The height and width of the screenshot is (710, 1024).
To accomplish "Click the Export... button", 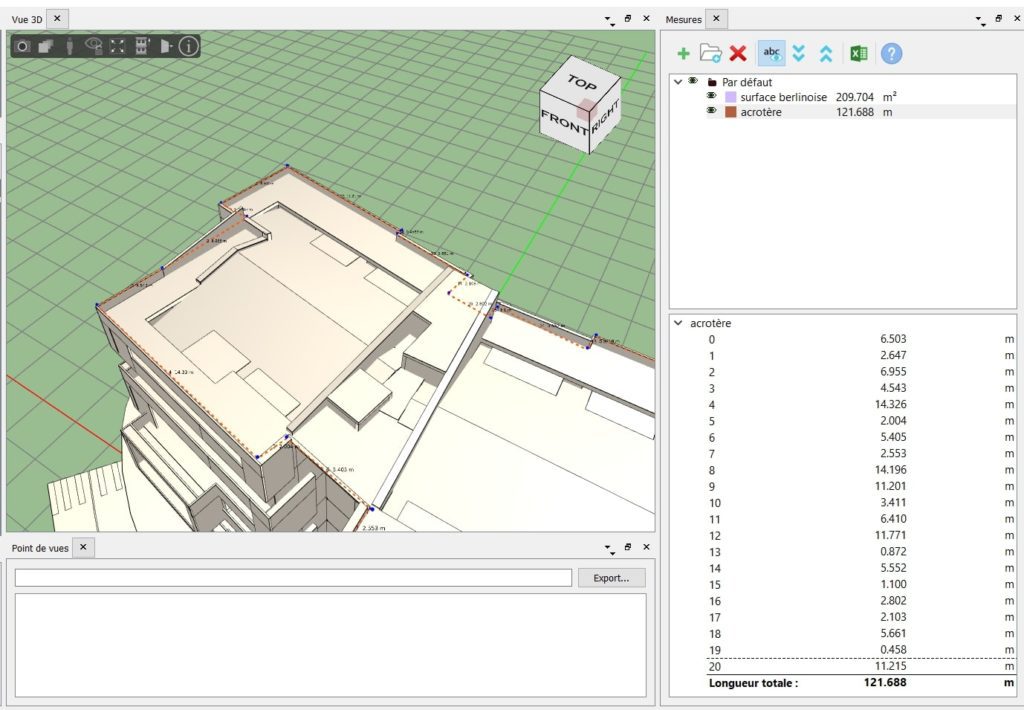I will click(x=611, y=578).
